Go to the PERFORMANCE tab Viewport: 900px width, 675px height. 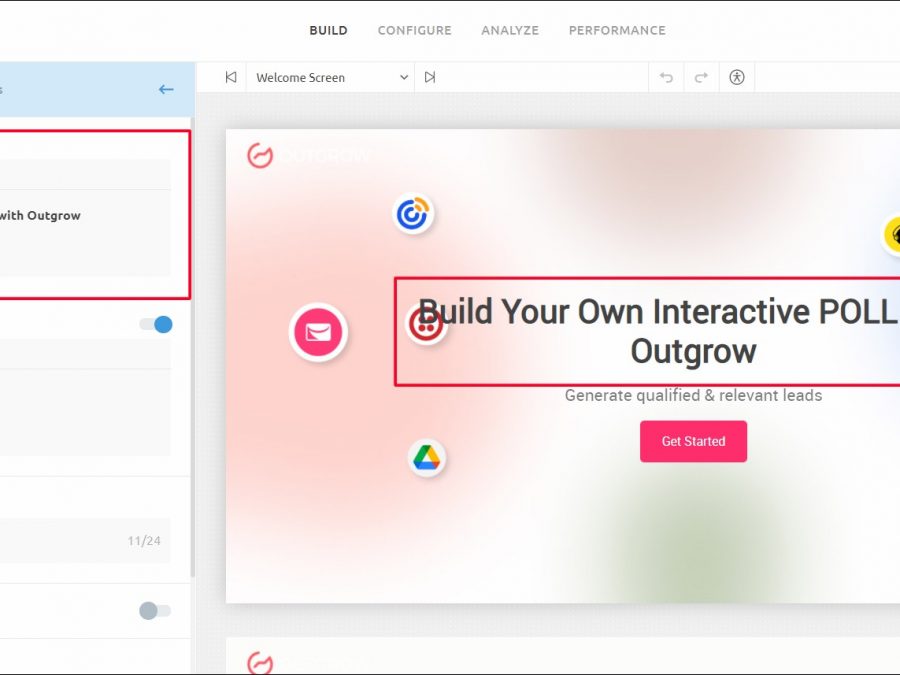(x=617, y=30)
